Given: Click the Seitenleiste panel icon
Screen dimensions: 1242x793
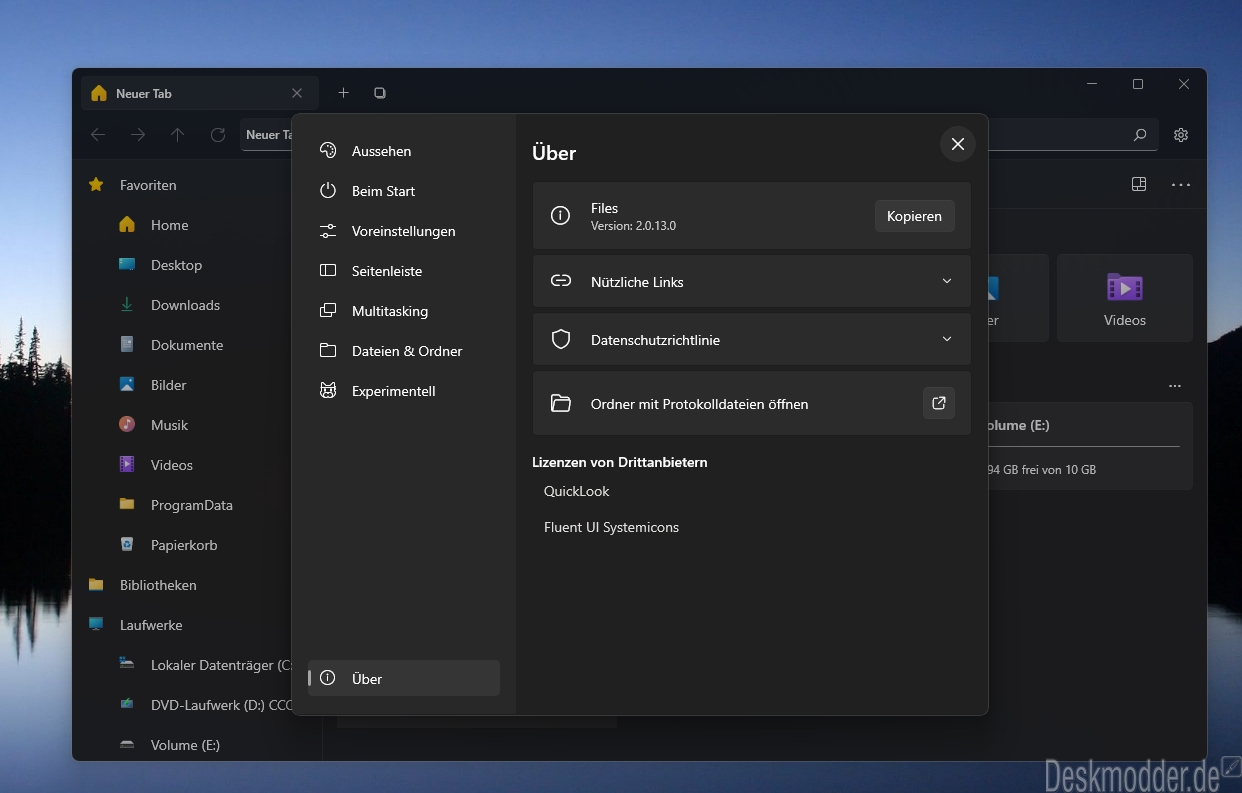Looking at the screenshot, I should click(x=328, y=270).
